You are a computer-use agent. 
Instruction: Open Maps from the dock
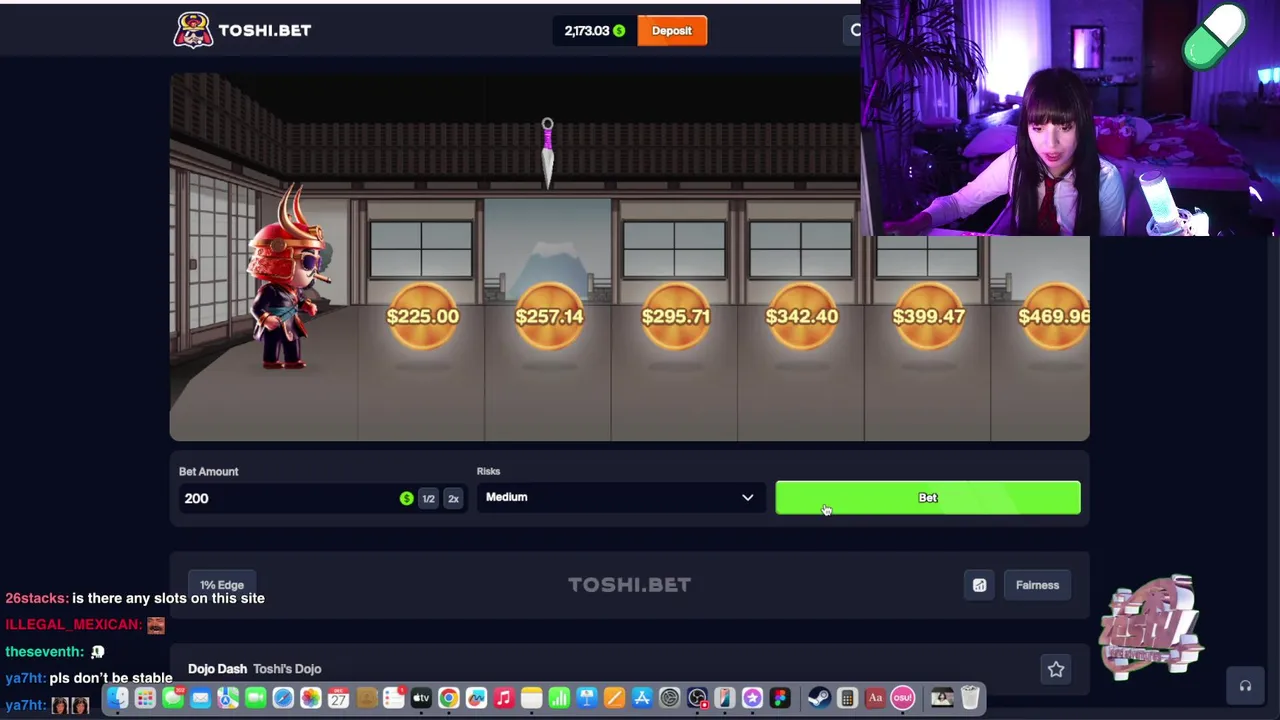point(227,698)
